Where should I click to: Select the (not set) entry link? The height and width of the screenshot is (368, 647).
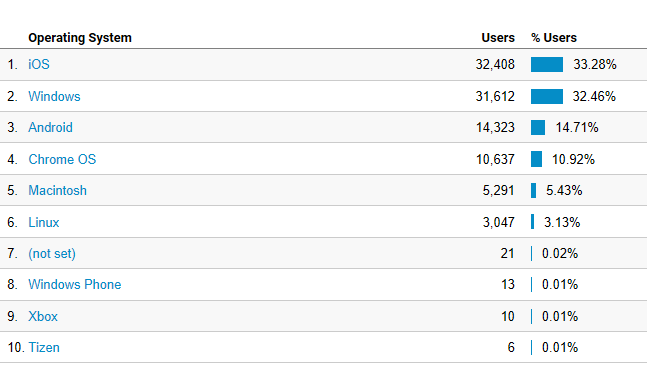[x=52, y=253]
